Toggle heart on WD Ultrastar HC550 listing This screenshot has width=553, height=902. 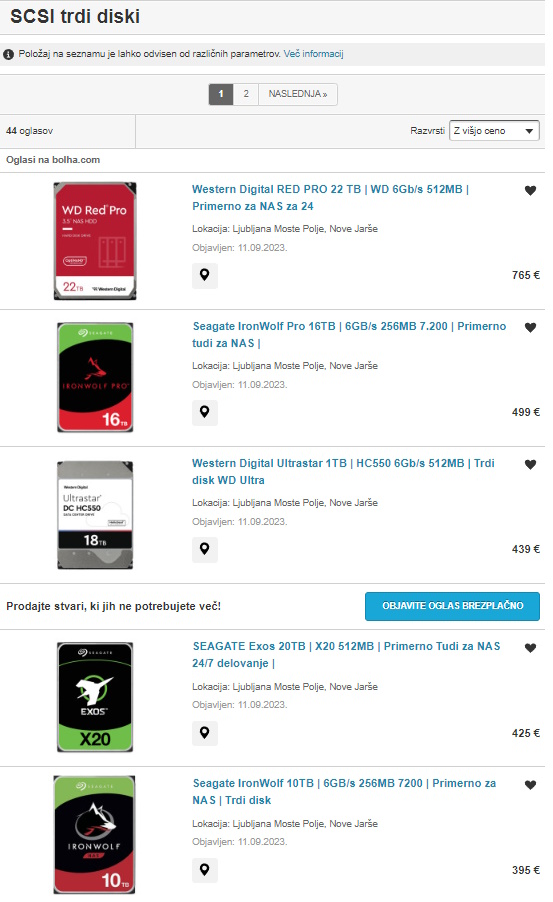click(x=530, y=464)
